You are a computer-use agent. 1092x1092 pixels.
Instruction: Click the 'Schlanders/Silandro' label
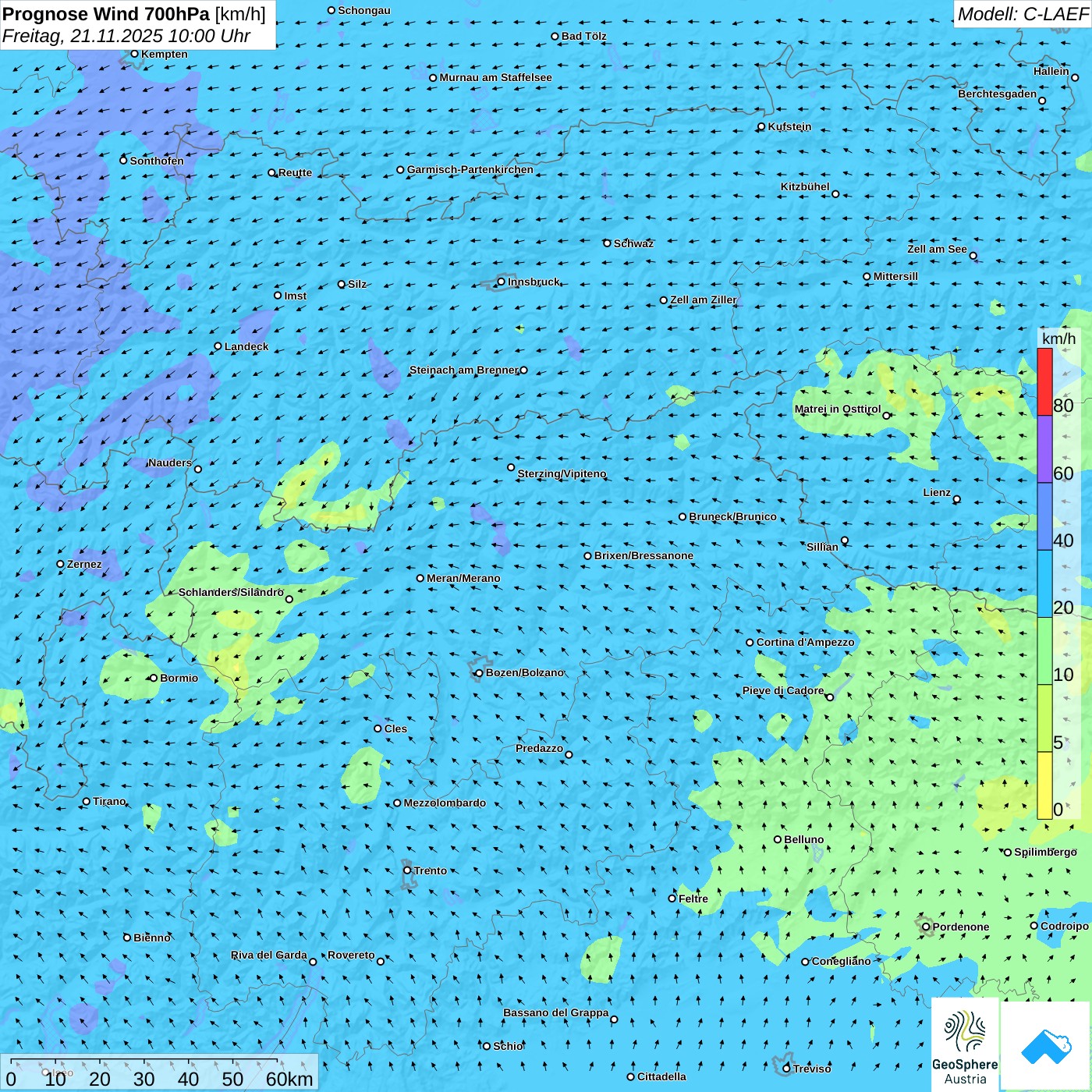[231, 592]
